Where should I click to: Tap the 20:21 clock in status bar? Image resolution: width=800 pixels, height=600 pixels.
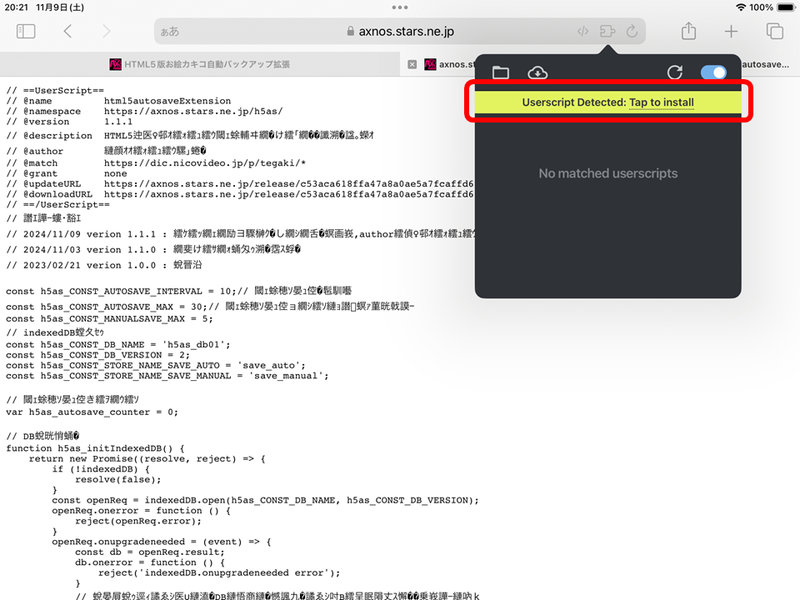(x=16, y=7)
